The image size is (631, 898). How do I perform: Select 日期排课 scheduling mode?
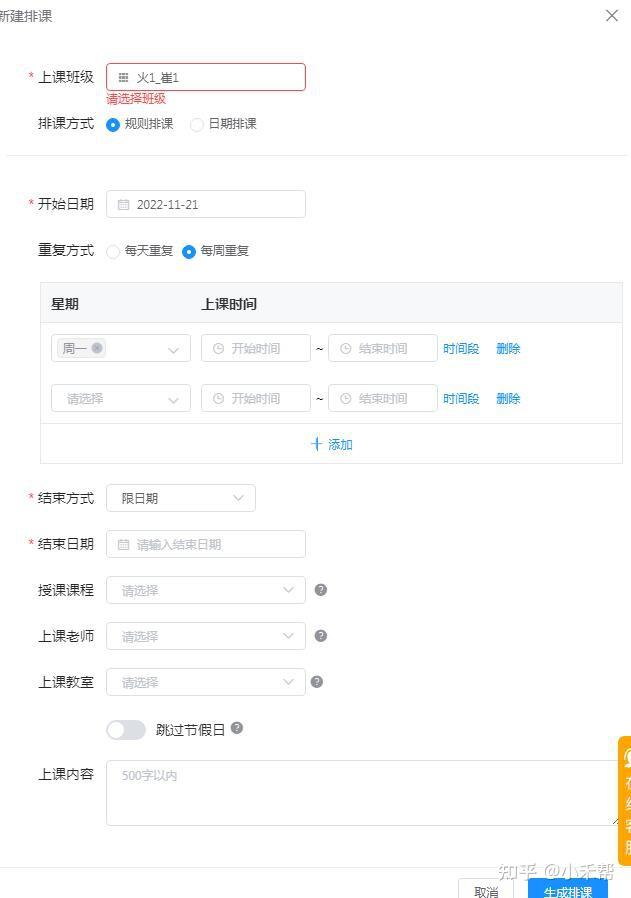click(197, 125)
